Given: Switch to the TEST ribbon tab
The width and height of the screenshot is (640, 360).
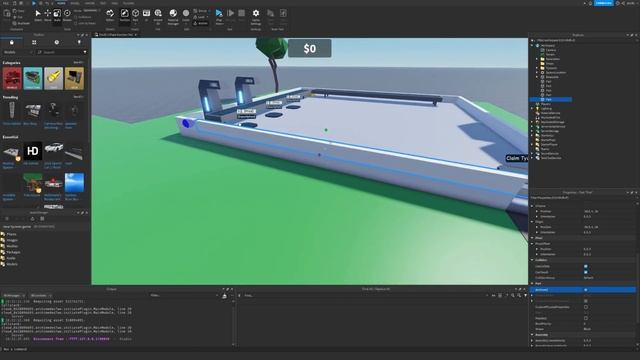Looking at the screenshot, I should (x=103, y=3).
